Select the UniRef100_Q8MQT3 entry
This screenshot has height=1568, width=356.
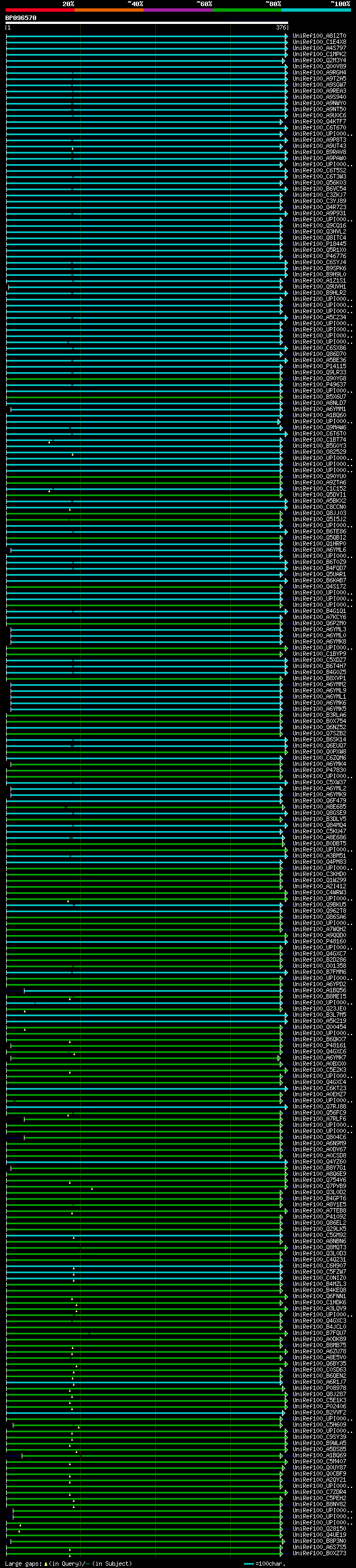tap(319, 1247)
